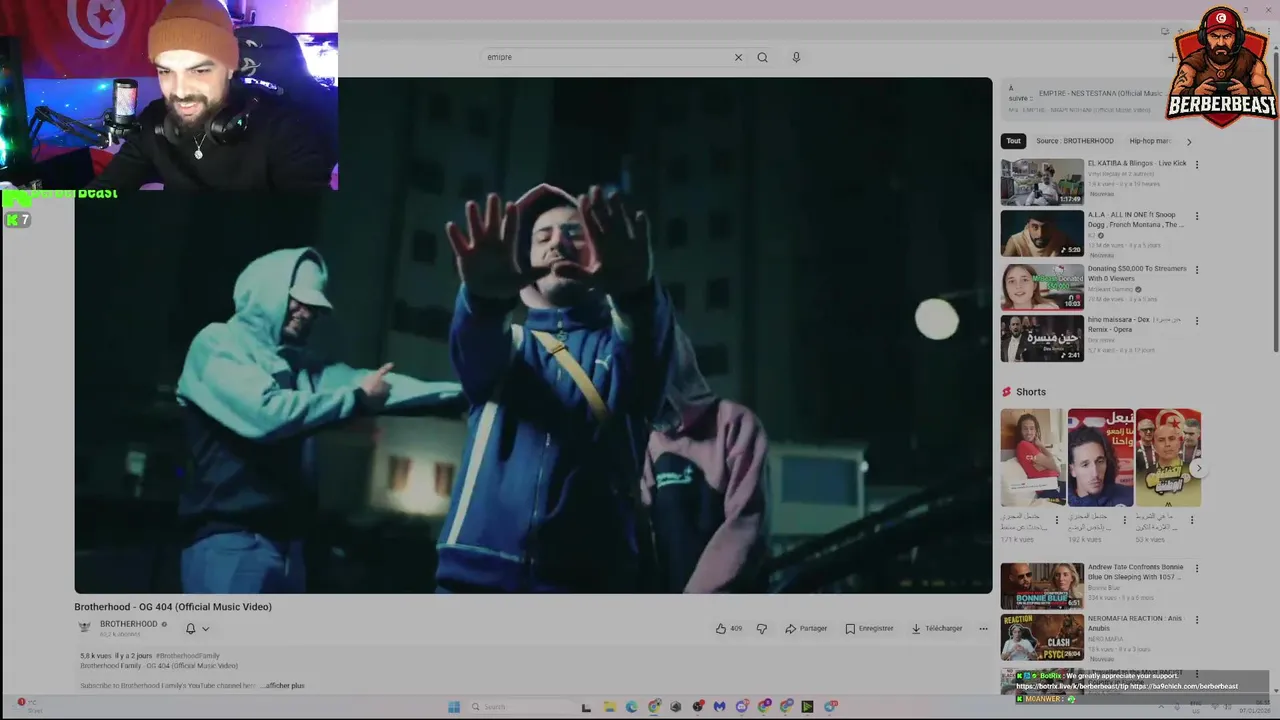Open 'A.L.A - ALL IN ONE' video thumbnail
This screenshot has width=1280, height=720.
1042,234
